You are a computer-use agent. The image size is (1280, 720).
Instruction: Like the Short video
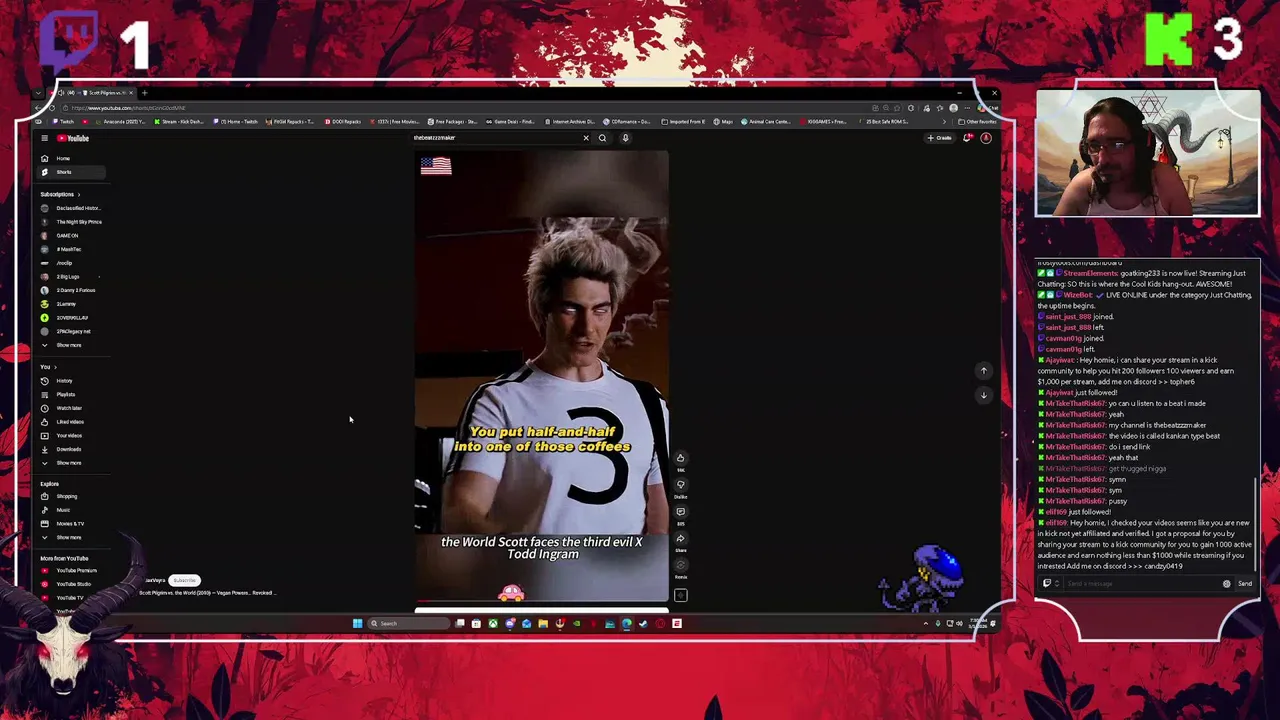click(x=680, y=458)
